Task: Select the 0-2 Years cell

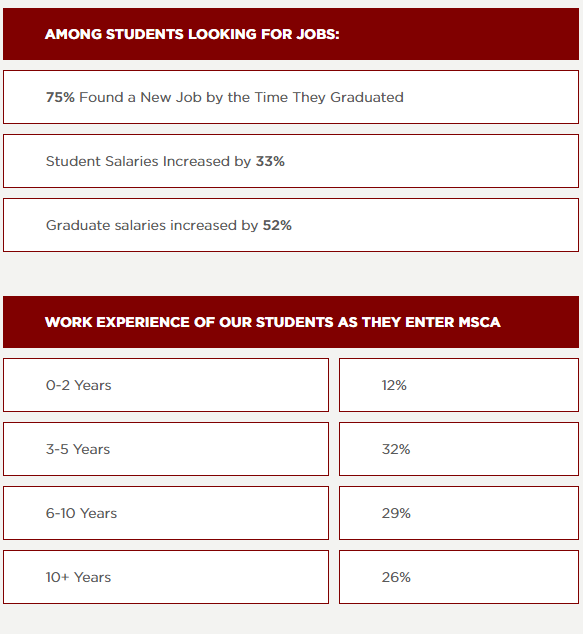Action: point(166,385)
